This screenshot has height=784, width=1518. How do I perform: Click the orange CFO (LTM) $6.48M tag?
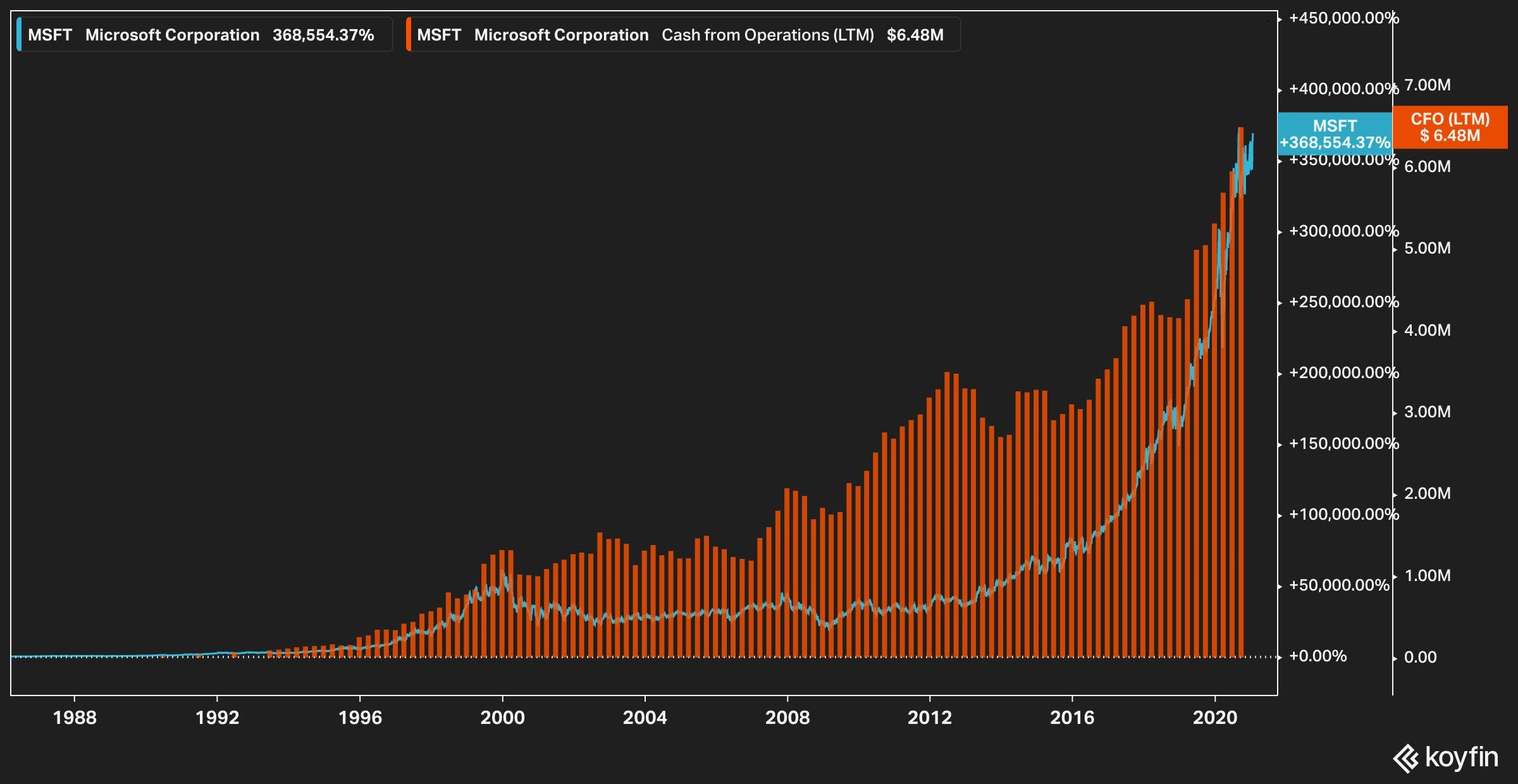[x=1450, y=127]
